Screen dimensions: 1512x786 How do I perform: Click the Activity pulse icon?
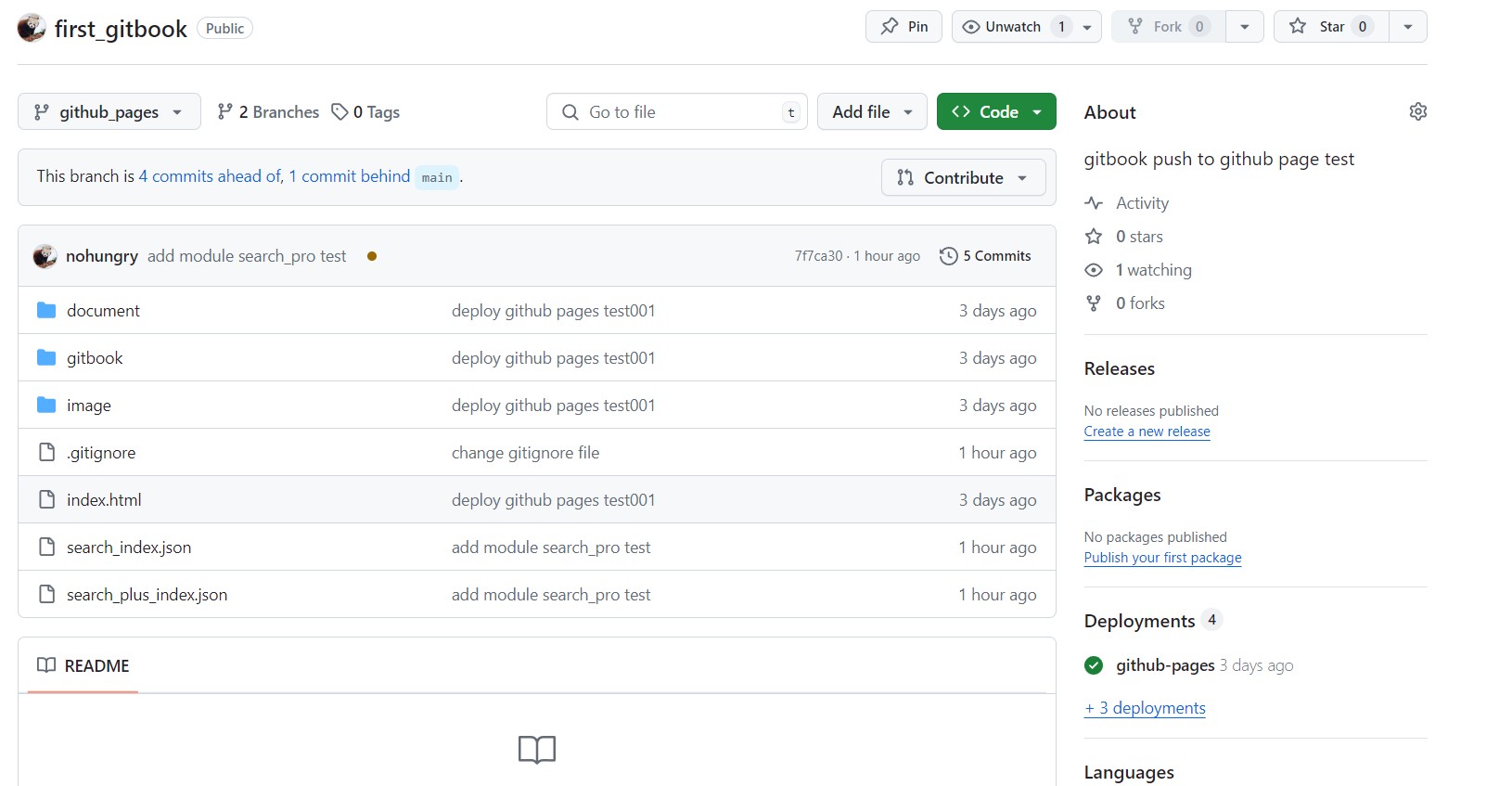coord(1094,203)
